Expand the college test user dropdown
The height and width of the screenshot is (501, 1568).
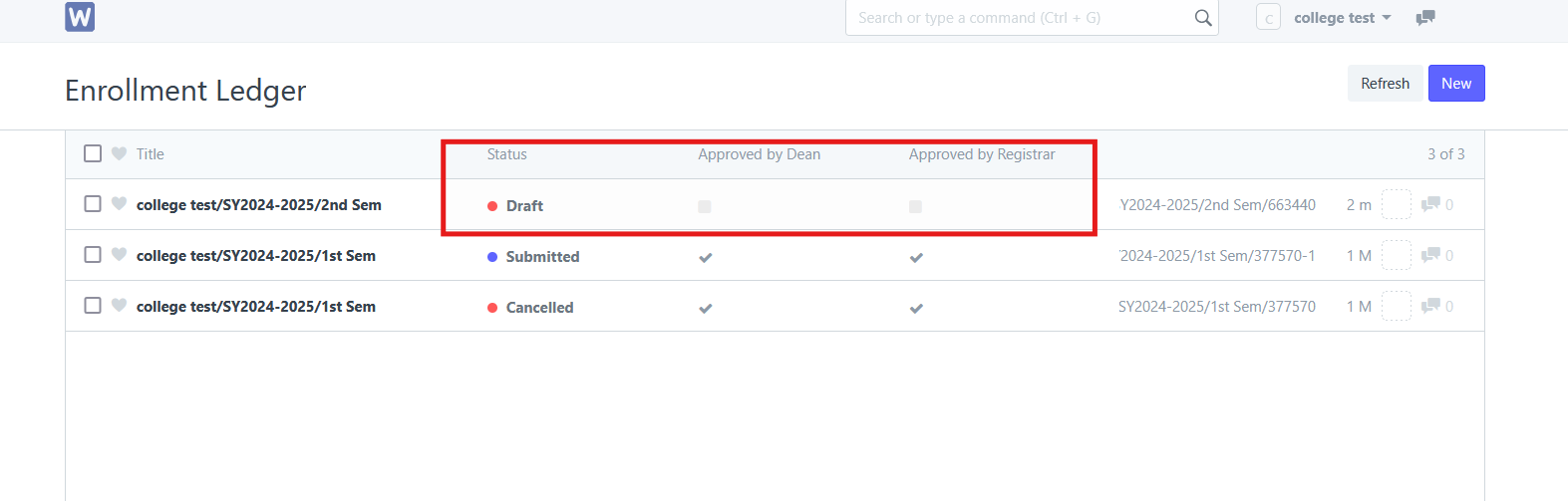pyautogui.click(x=1342, y=18)
